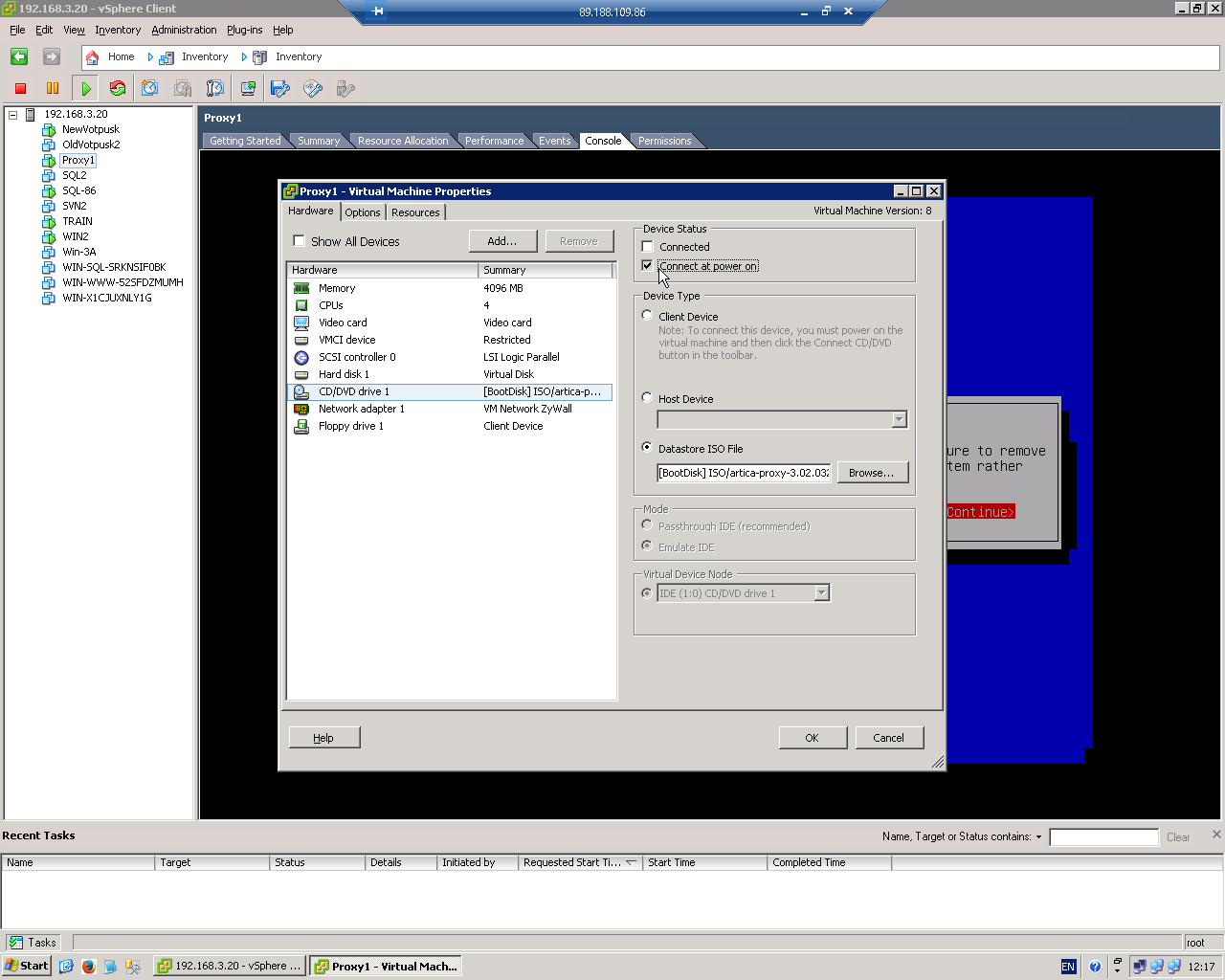Open Firefox from the quick launch bar
The width and height of the screenshot is (1225, 980).
89,967
